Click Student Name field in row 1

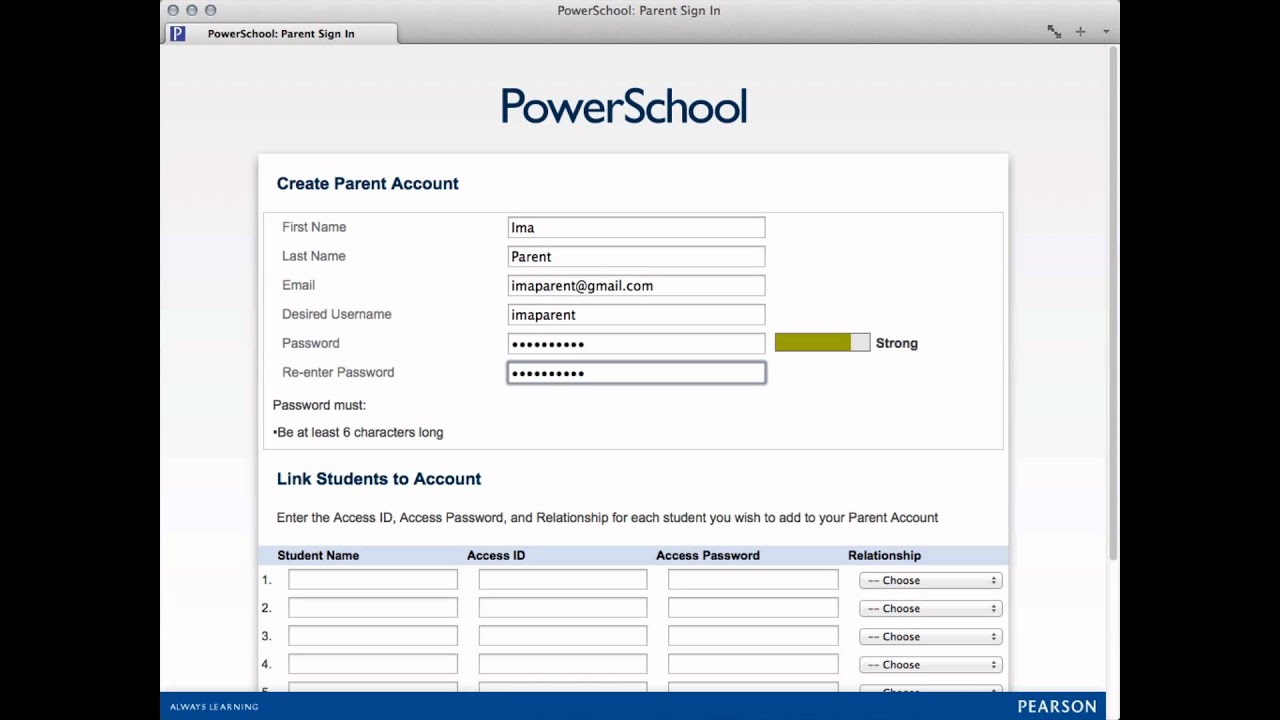(373, 580)
